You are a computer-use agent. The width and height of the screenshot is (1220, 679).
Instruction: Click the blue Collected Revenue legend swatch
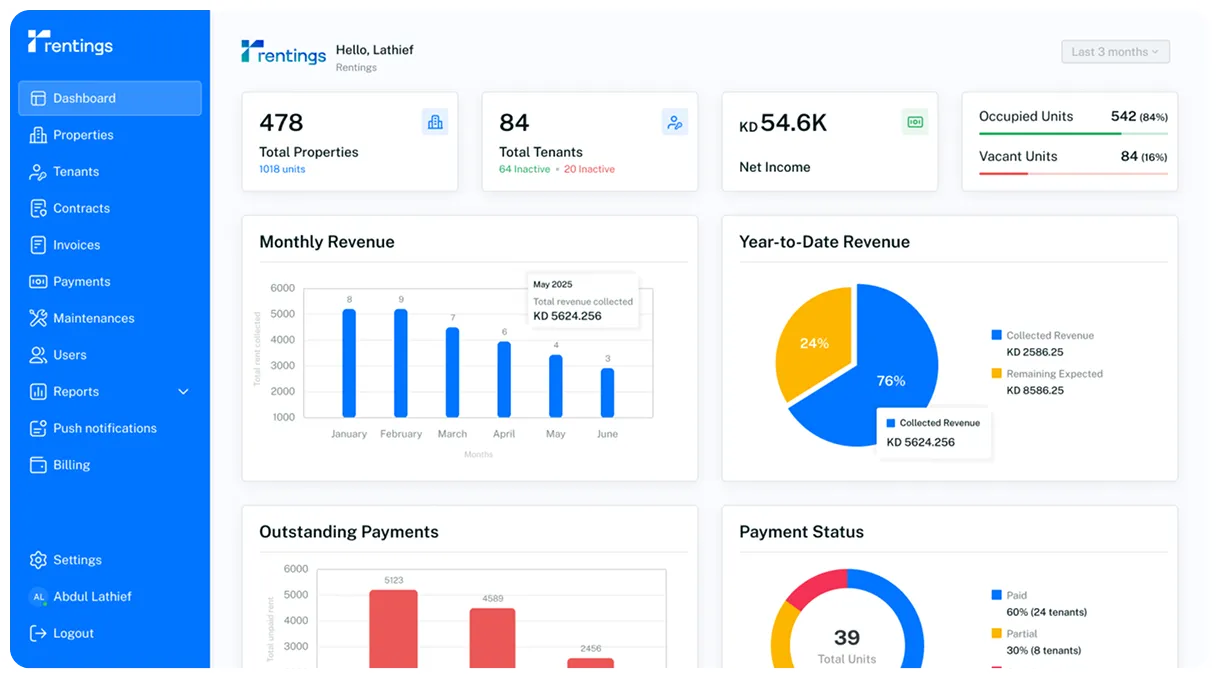pos(996,336)
